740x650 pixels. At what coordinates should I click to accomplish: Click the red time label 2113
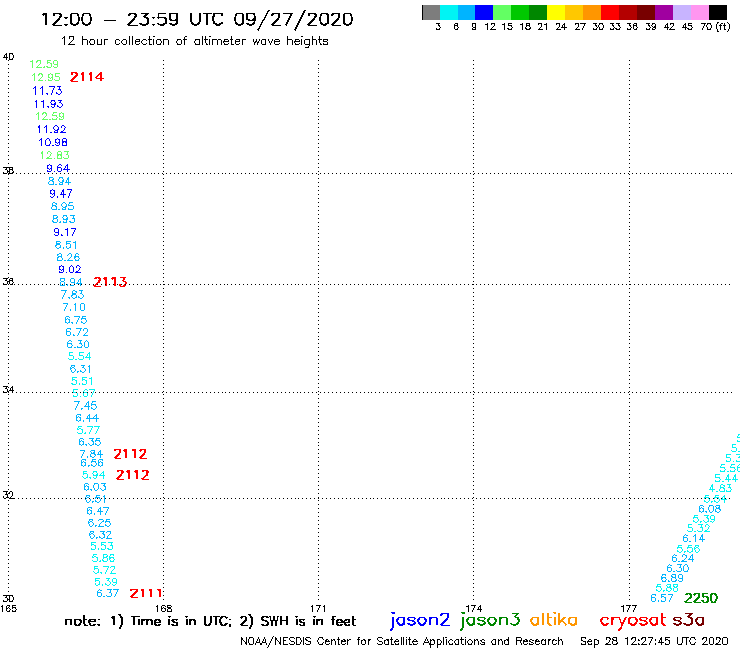coord(110,282)
